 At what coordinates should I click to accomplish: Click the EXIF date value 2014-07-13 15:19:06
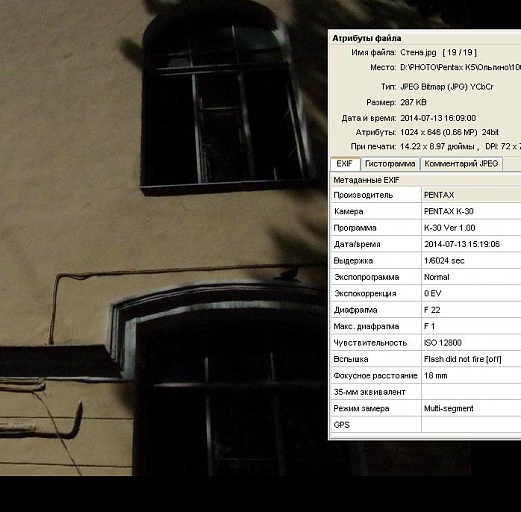(462, 244)
